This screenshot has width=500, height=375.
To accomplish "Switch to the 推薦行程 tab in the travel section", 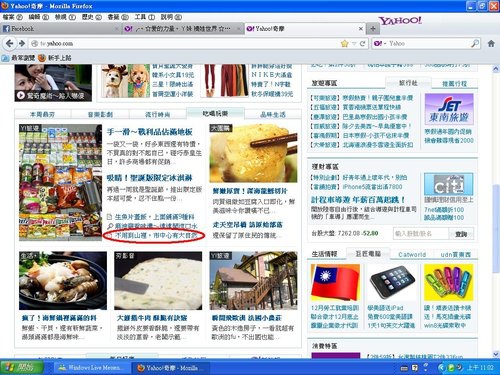I will point(454,84).
